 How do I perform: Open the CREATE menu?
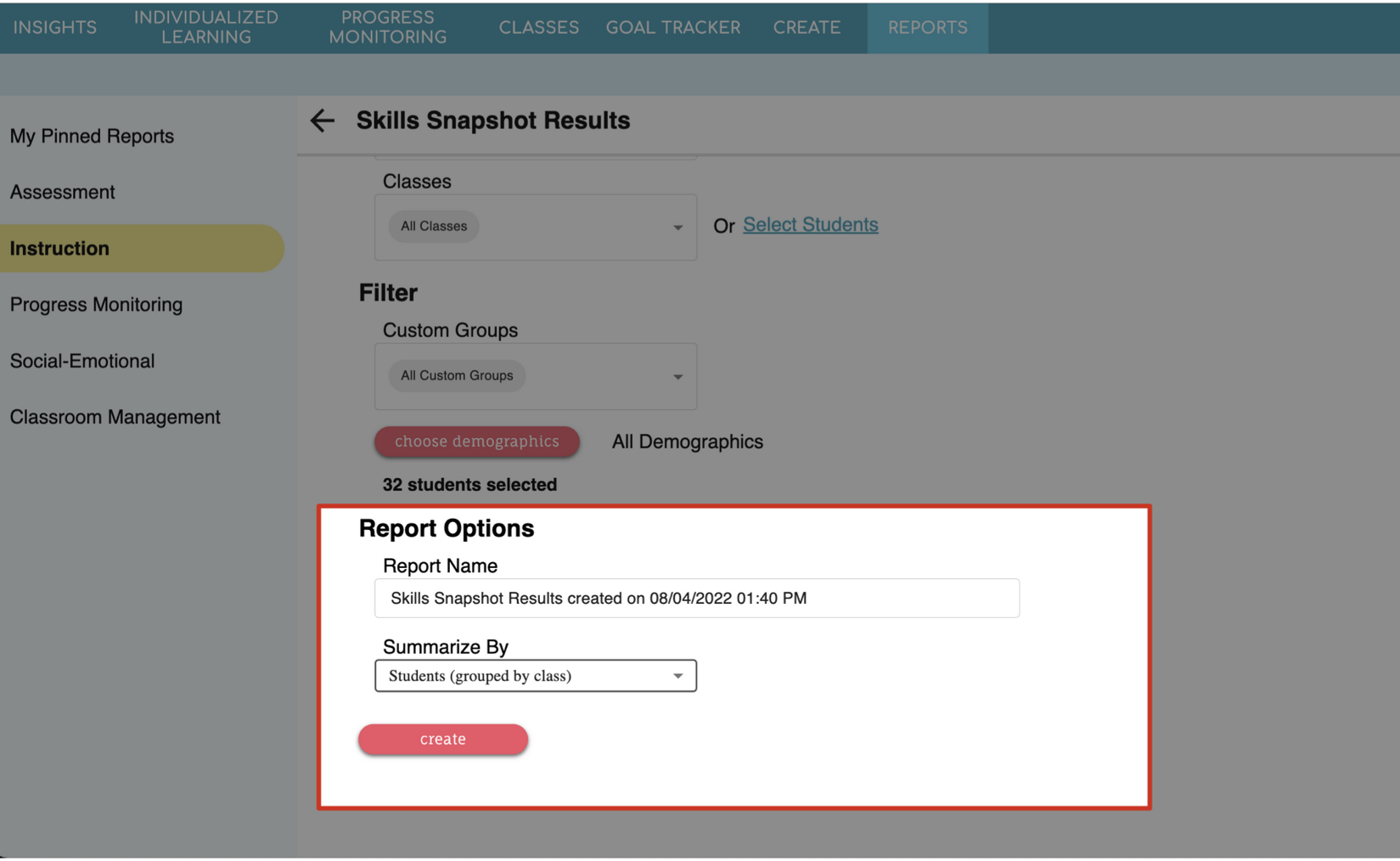click(805, 27)
